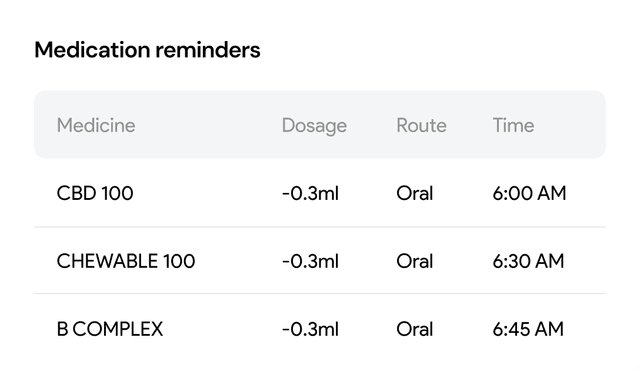The height and width of the screenshot is (375, 640).
Task: Click Oral route for CBD 100
Action: pos(415,193)
